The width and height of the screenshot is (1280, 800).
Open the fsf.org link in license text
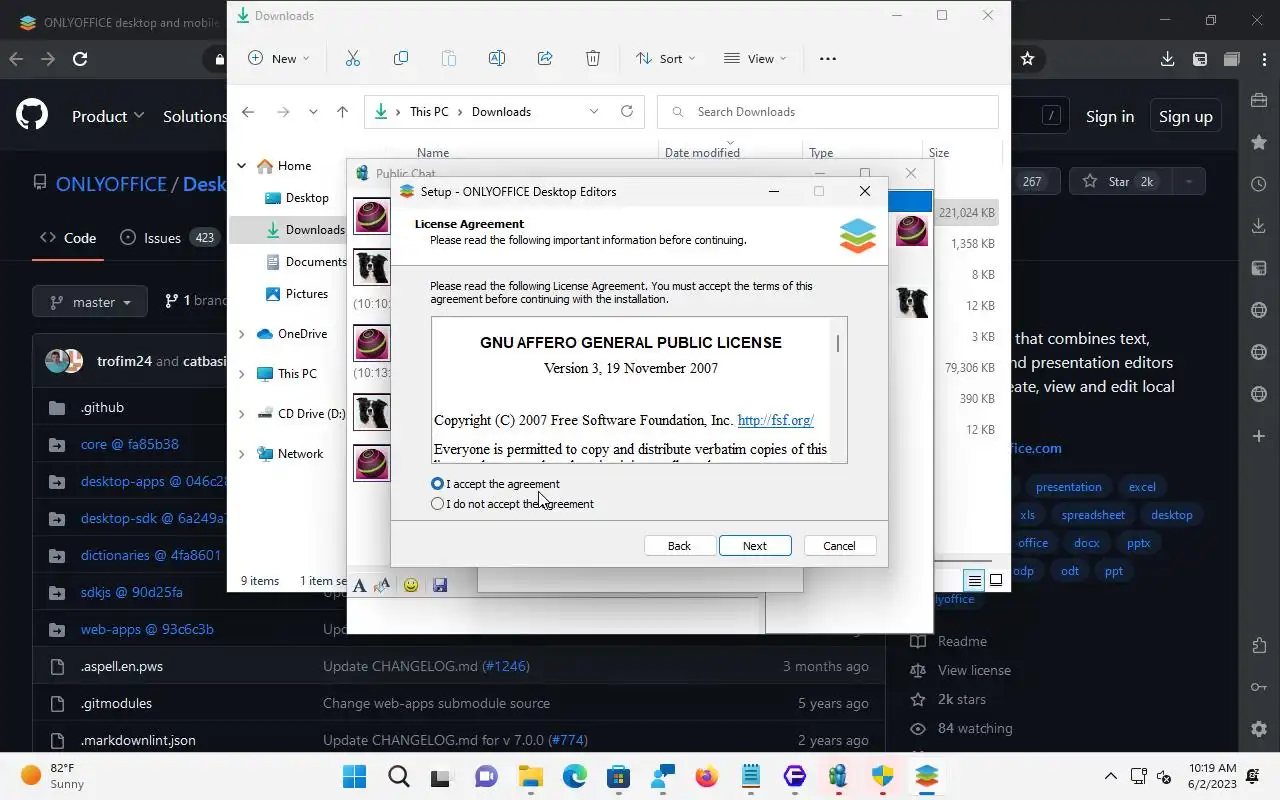[775, 420]
